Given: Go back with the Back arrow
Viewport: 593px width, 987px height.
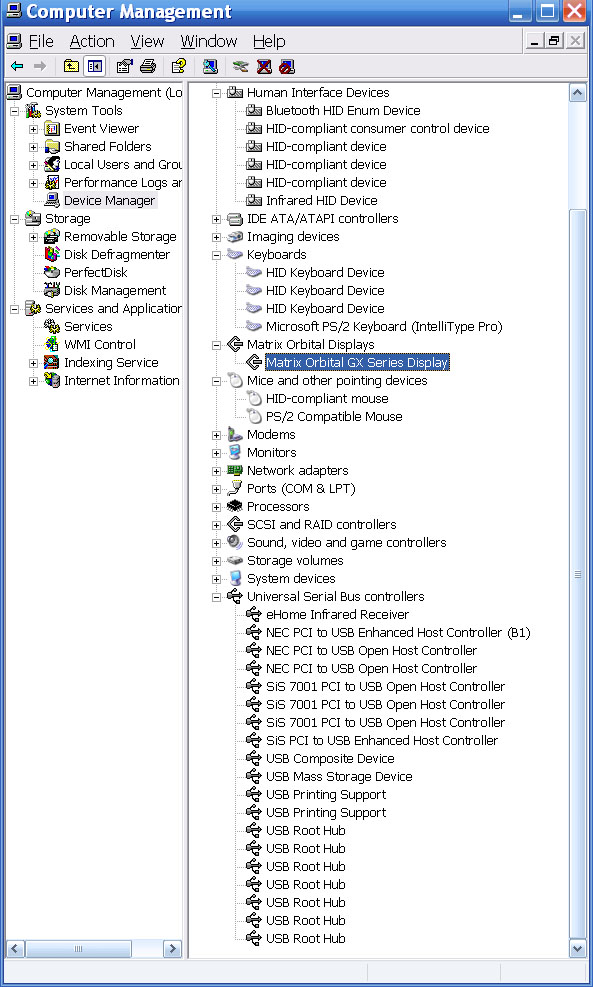Looking at the screenshot, I should click(18, 66).
